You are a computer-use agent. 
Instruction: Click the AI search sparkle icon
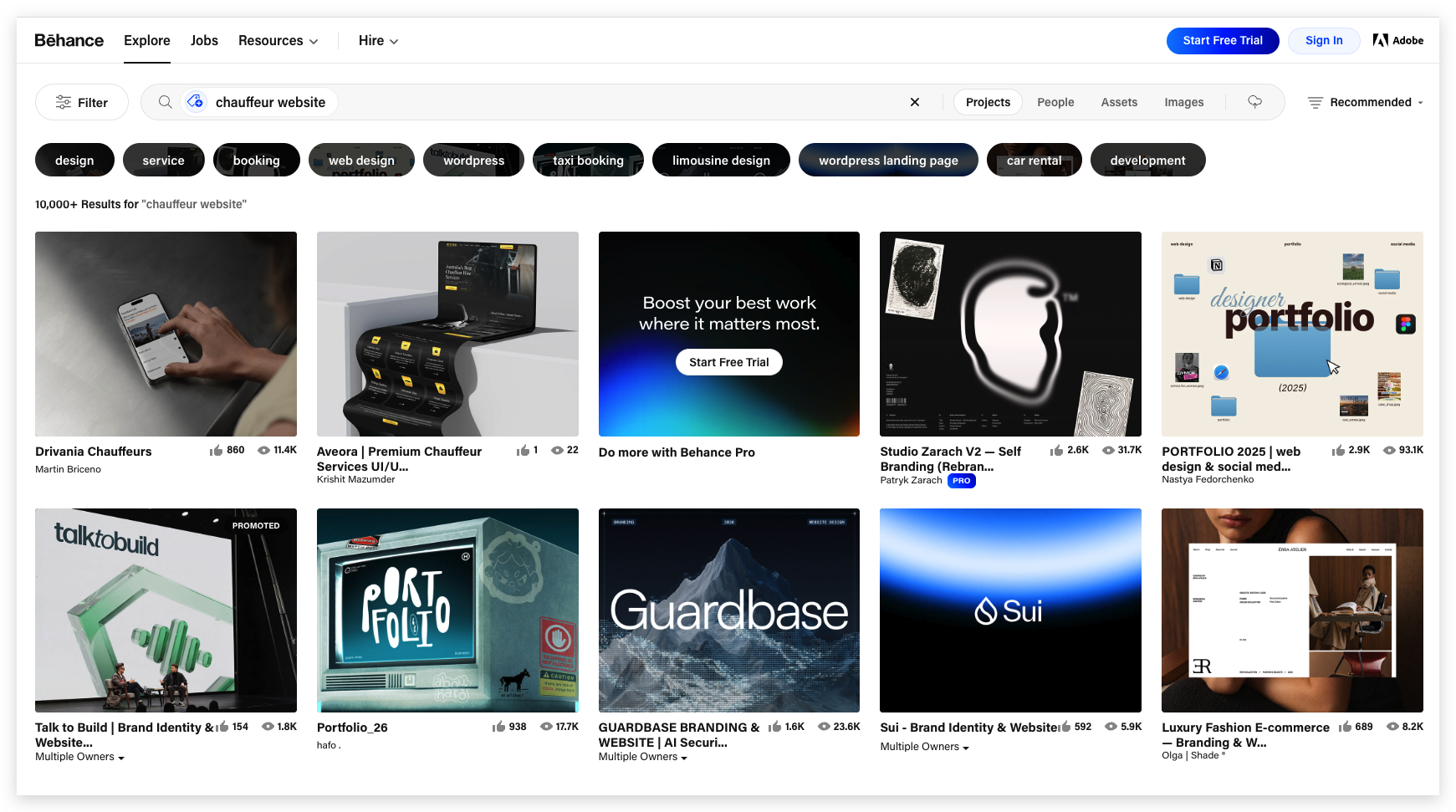[x=195, y=102]
